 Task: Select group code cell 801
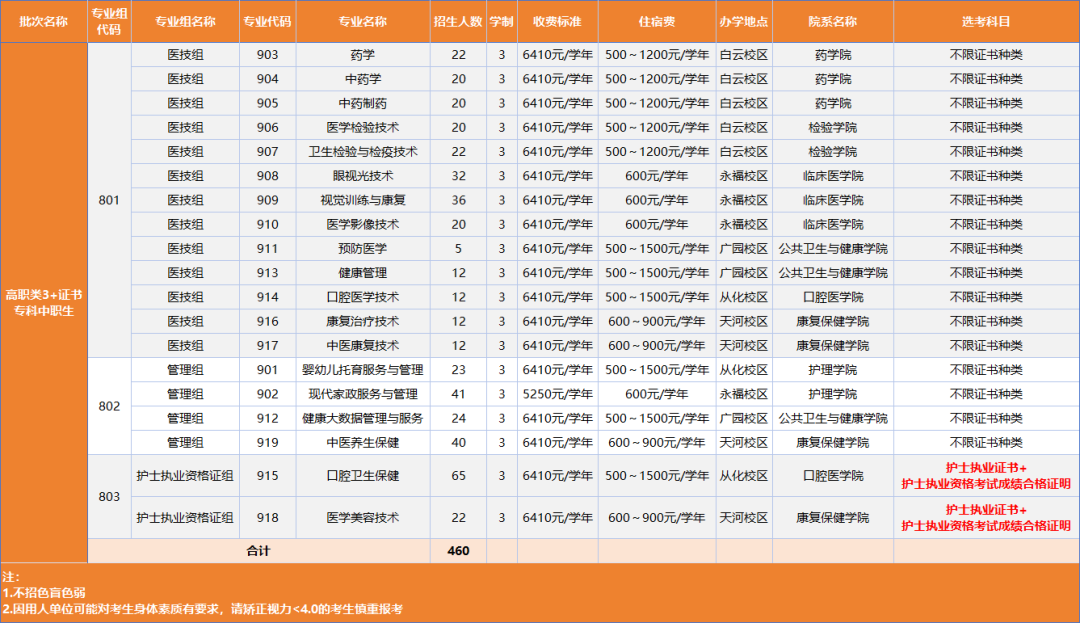tap(109, 200)
